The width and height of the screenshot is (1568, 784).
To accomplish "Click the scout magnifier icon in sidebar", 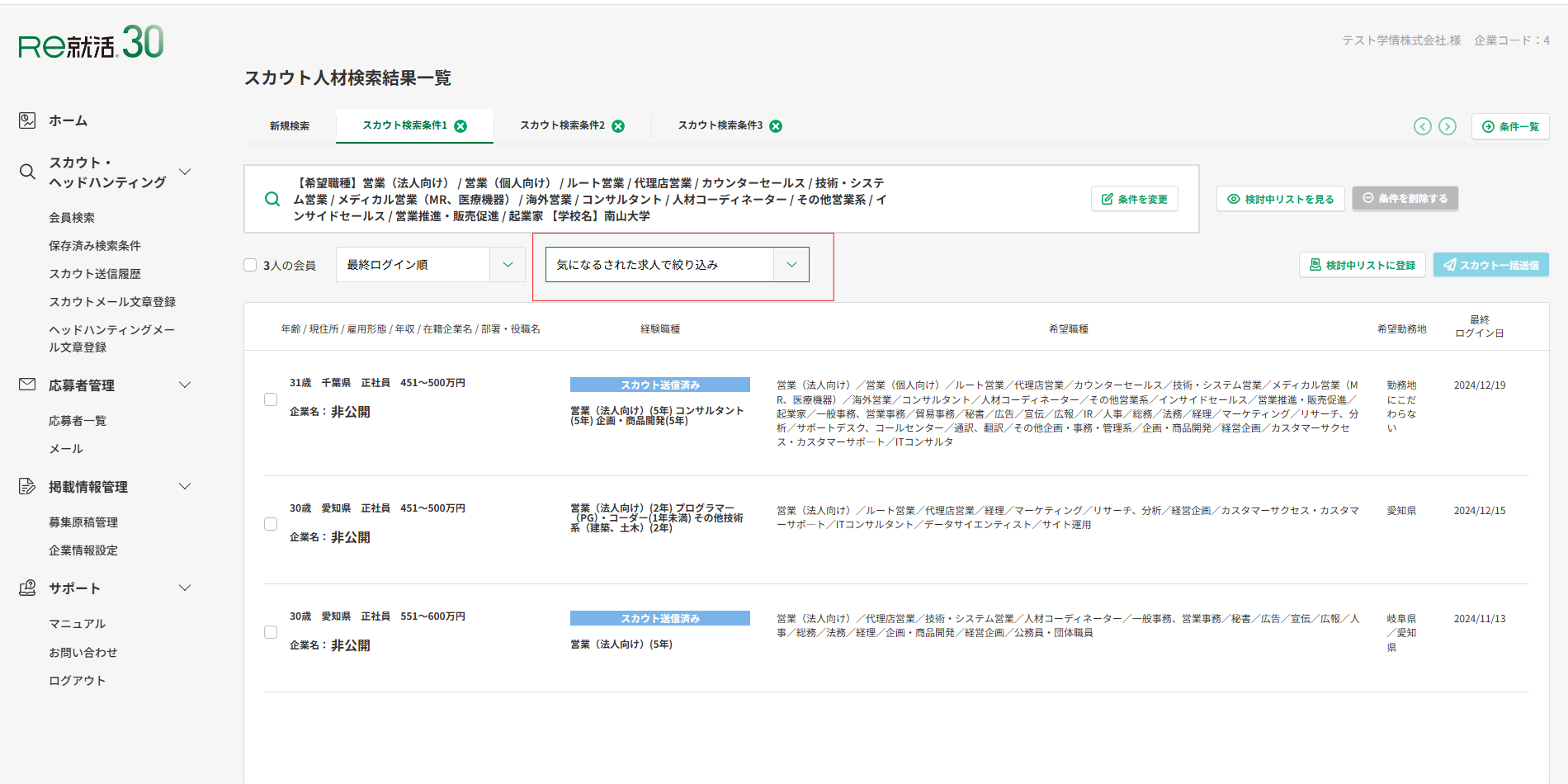I will (x=27, y=172).
